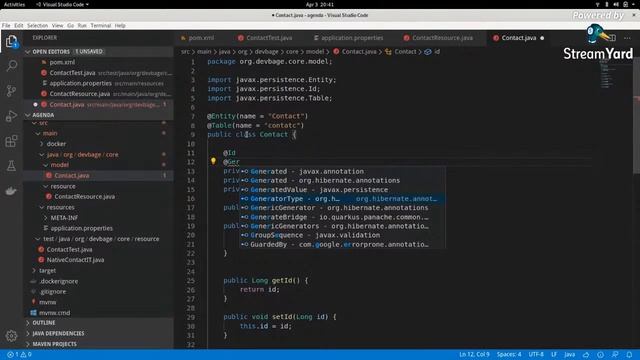
Task: Click UTF-8 encoding status item
Action: [536, 355]
